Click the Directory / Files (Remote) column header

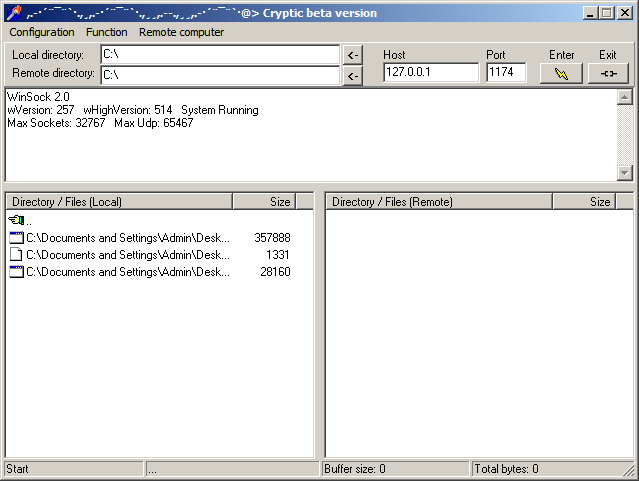pyautogui.click(x=439, y=202)
